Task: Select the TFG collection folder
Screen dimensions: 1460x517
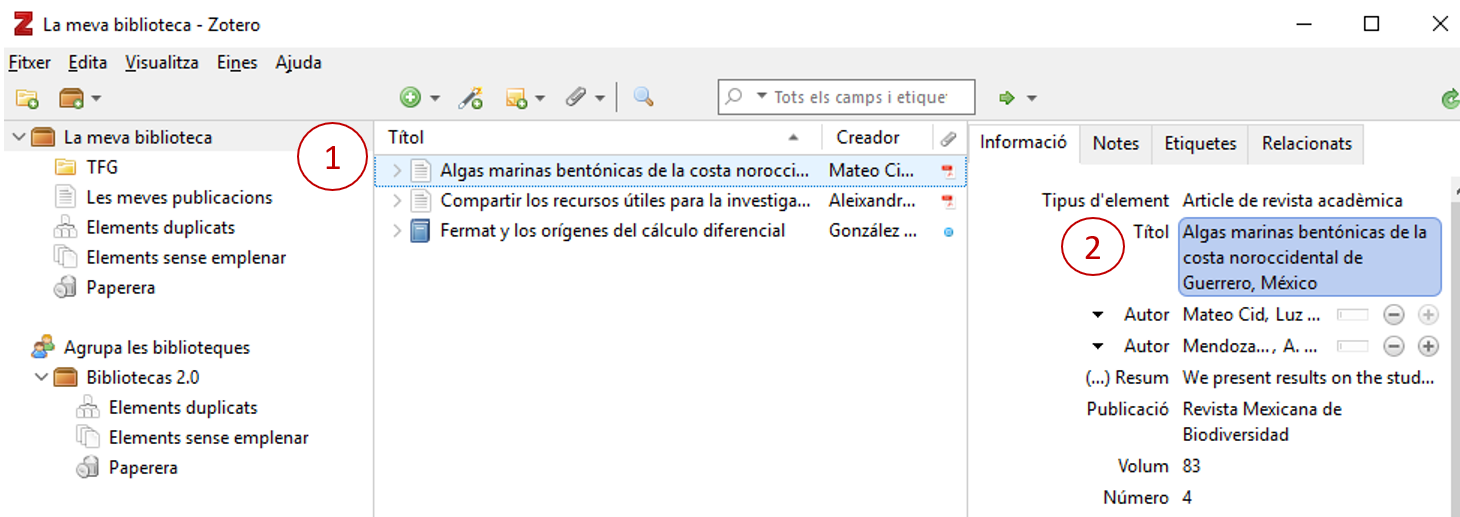Action: 102,167
